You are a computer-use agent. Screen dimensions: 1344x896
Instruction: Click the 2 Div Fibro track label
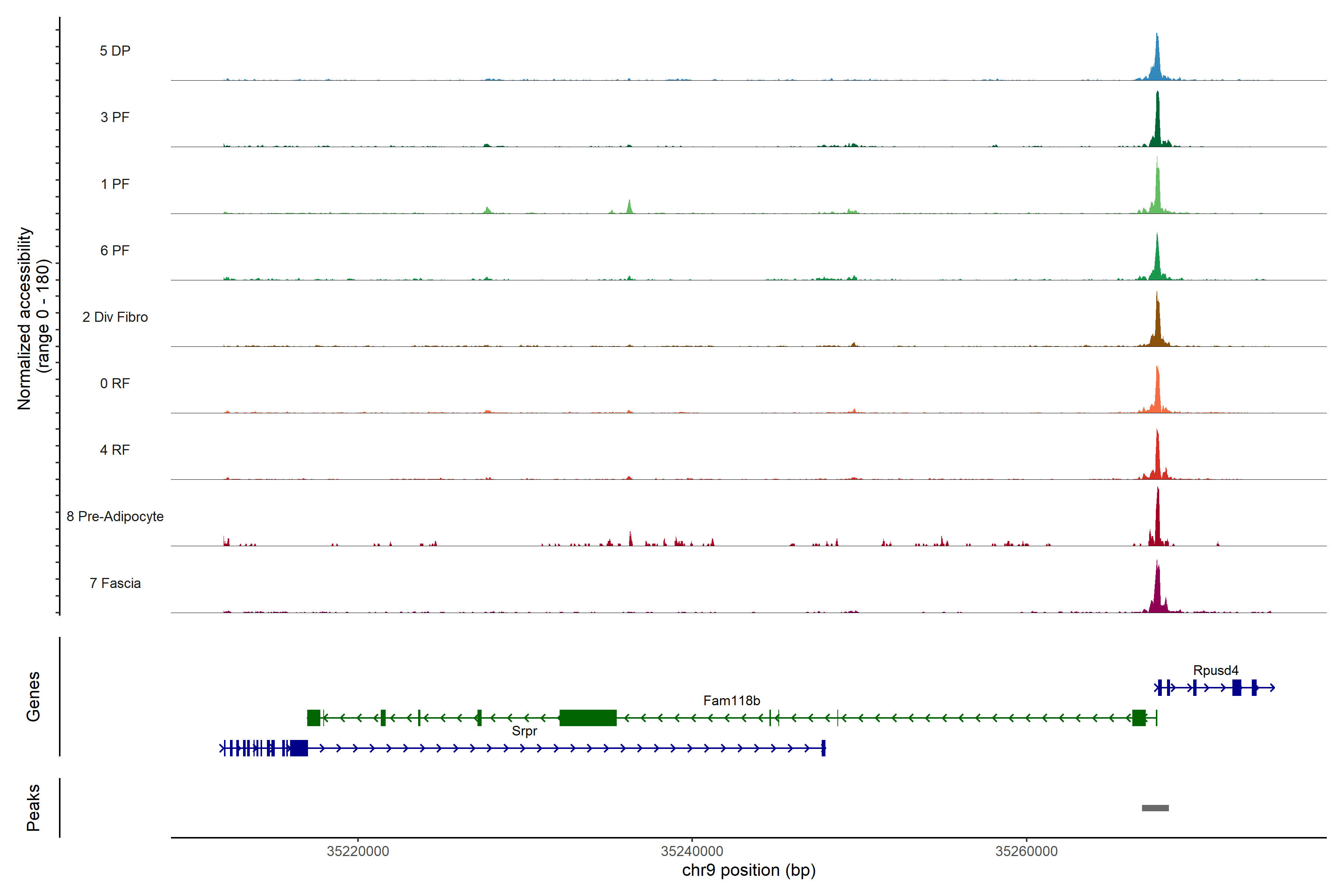[x=115, y=317]
